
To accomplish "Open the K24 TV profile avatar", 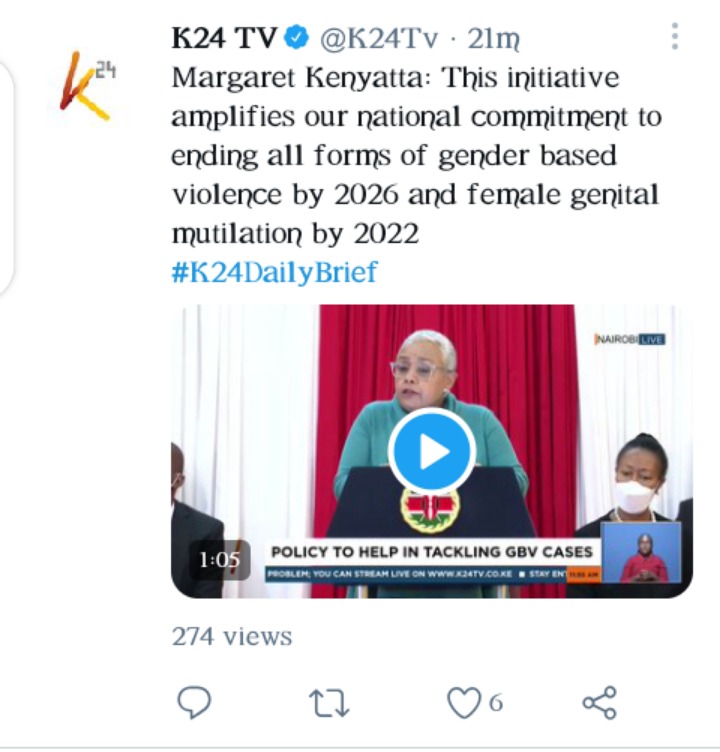I will tap(87, 86).
